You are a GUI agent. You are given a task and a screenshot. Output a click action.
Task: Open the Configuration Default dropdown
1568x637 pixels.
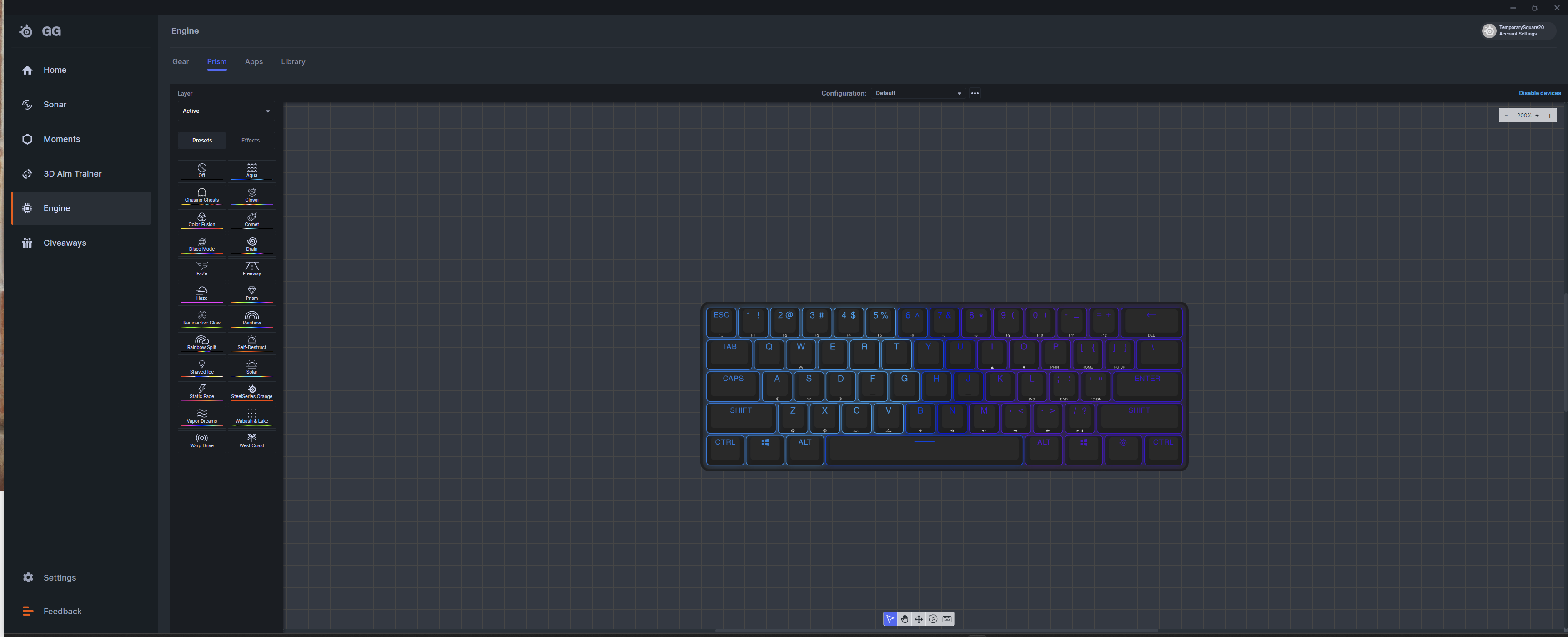[x=917, y=93]
